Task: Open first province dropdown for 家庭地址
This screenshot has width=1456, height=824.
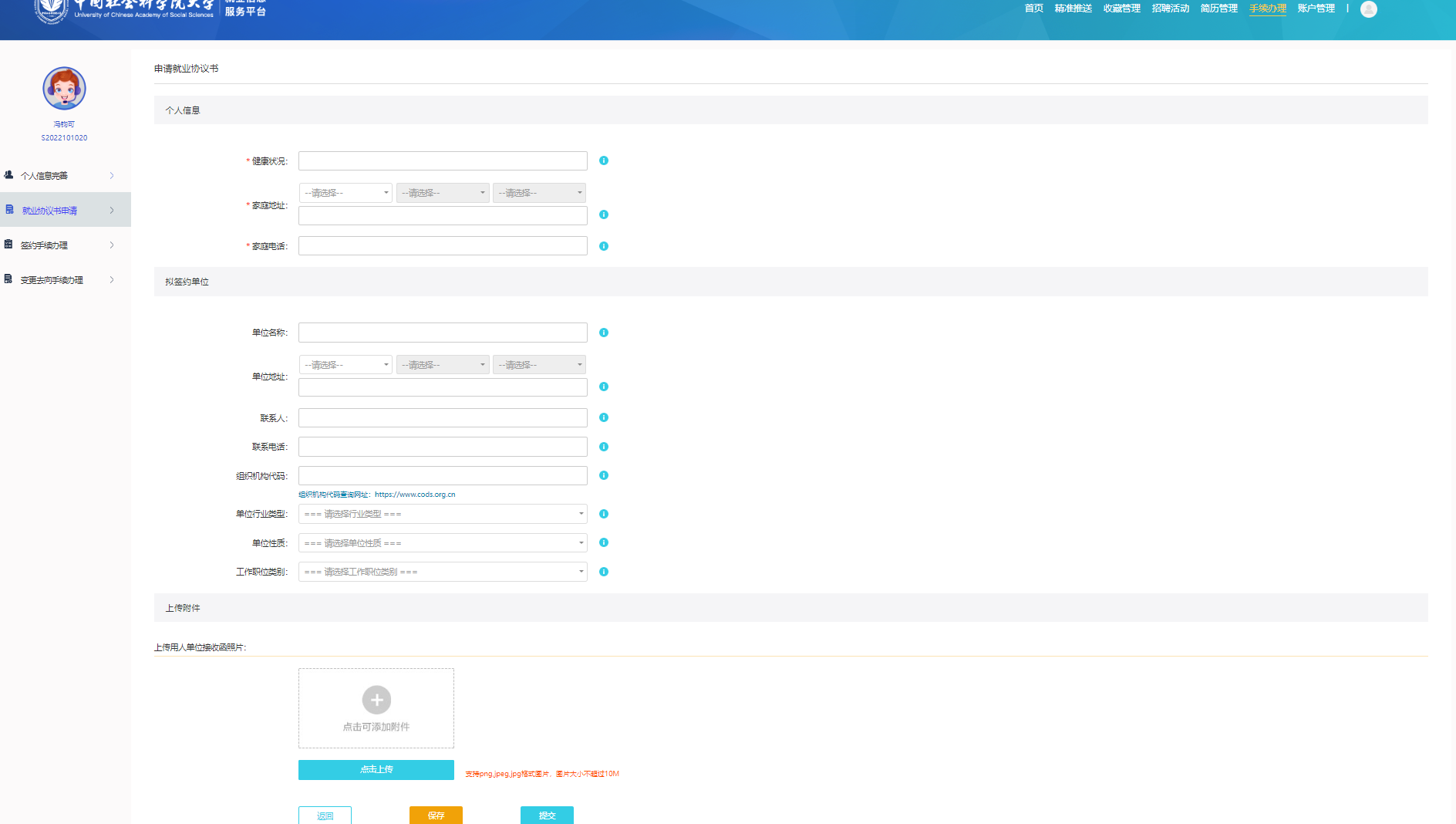Action: point(345,193)
